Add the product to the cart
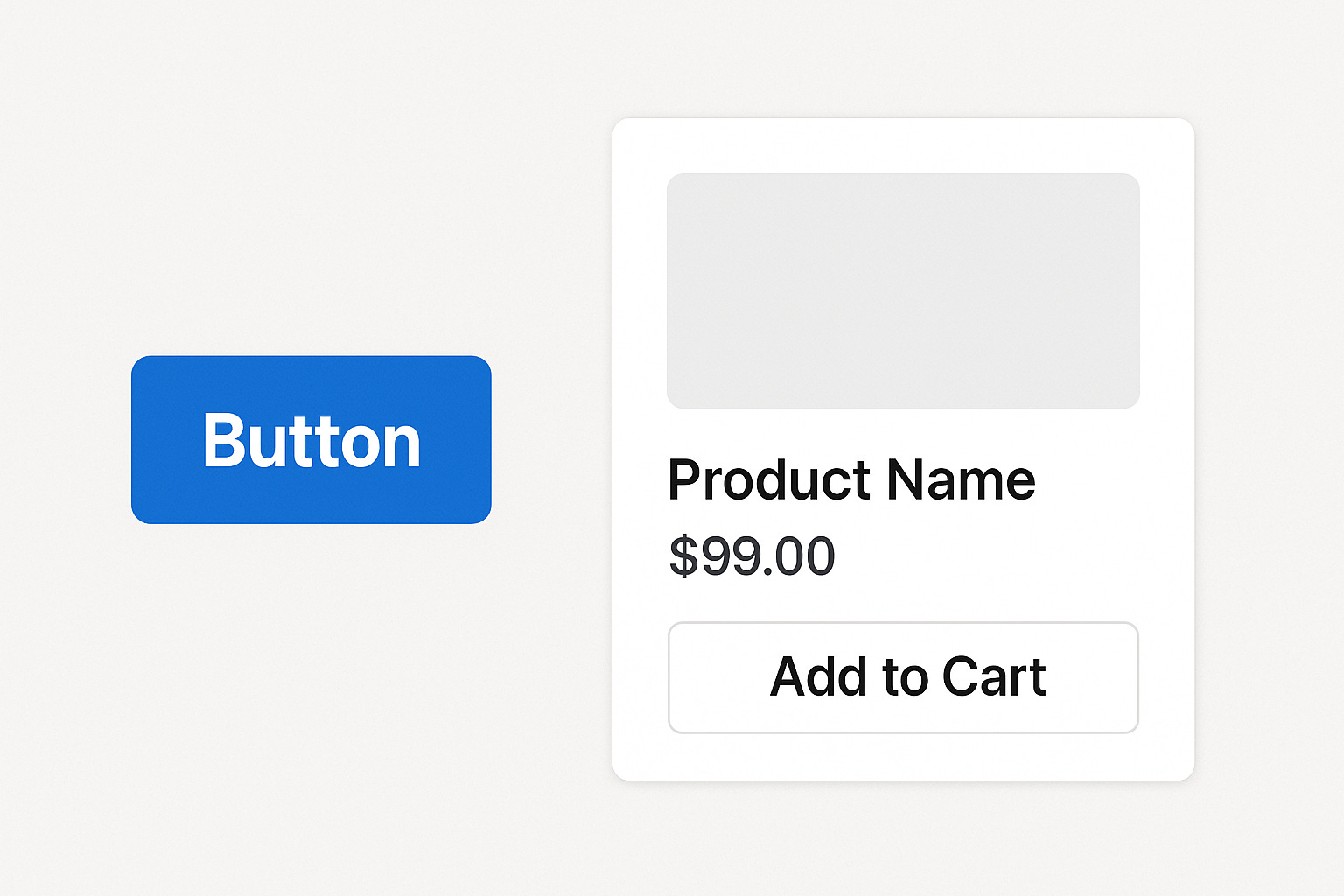 click(903, 677)
